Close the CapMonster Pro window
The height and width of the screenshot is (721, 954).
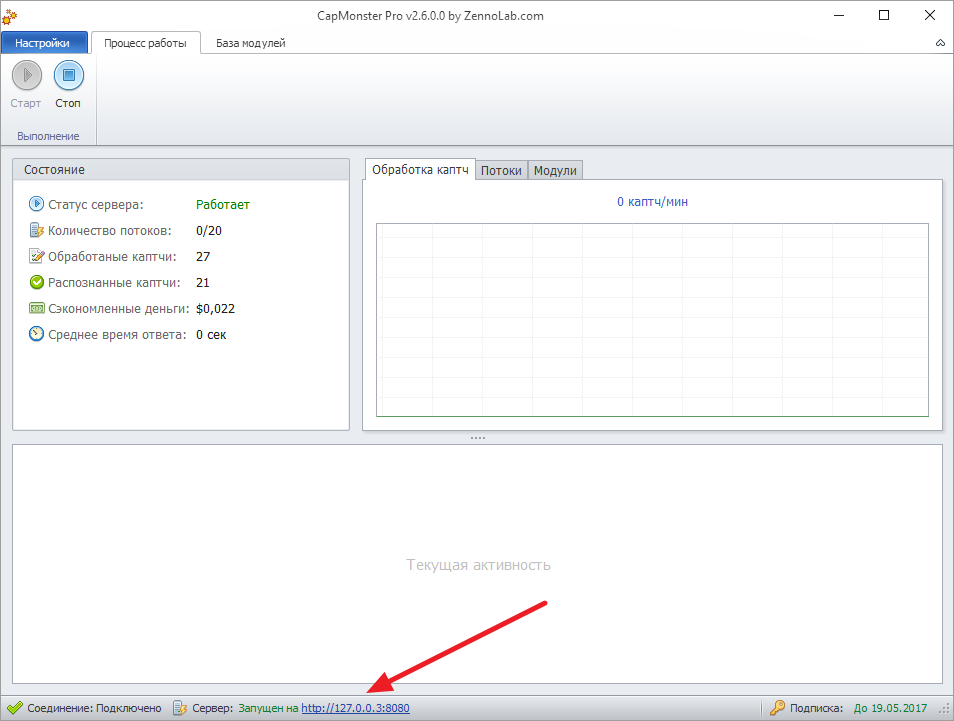pos(930,16)
